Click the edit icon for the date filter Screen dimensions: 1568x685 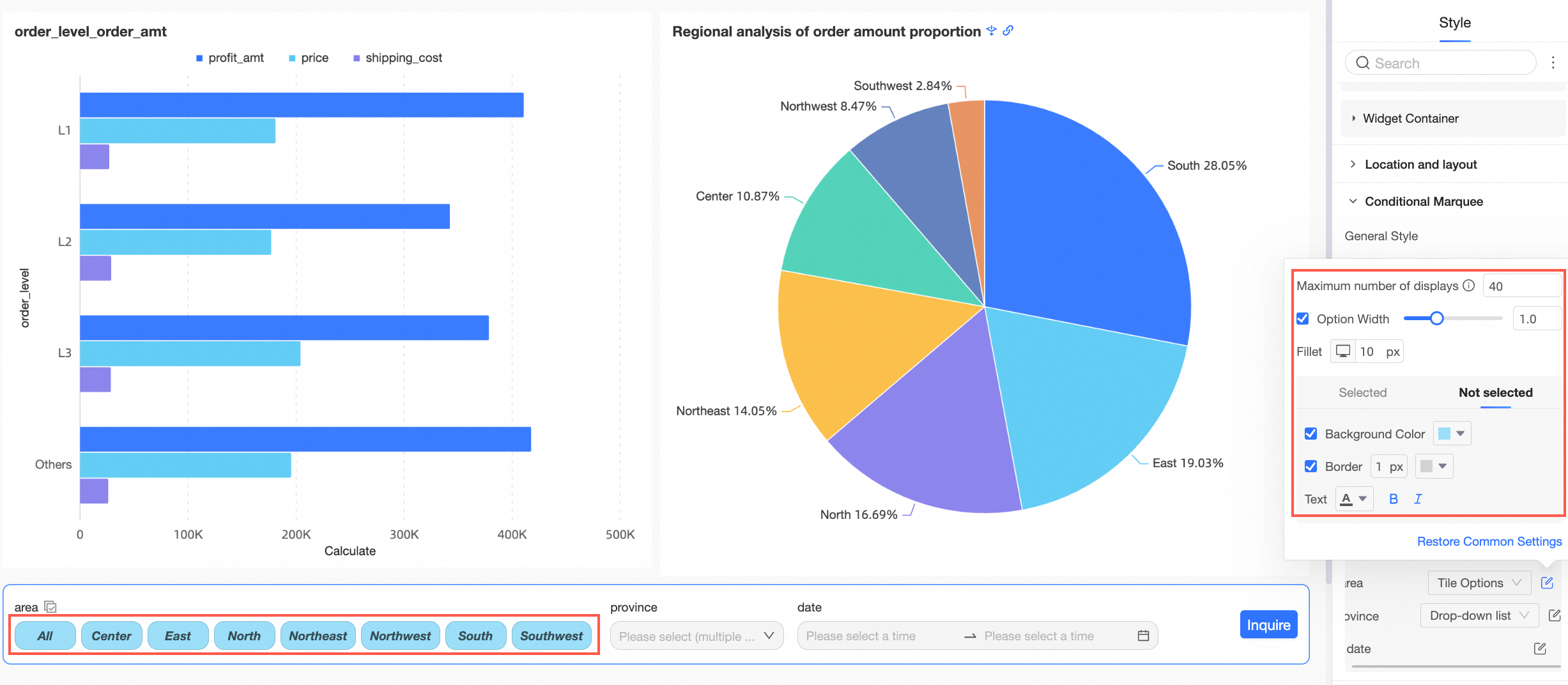[x=1540, y=649]
